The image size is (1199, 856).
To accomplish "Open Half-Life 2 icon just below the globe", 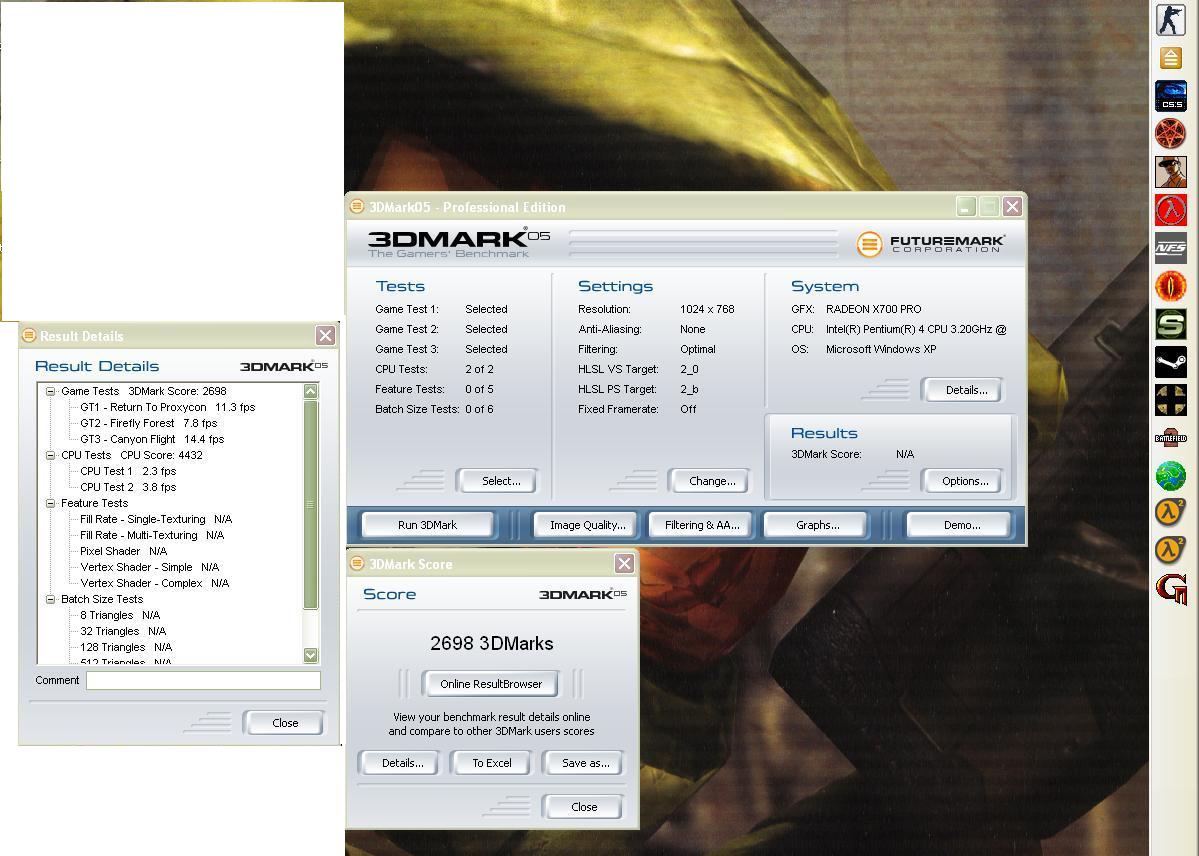I will coord(1171,513).
